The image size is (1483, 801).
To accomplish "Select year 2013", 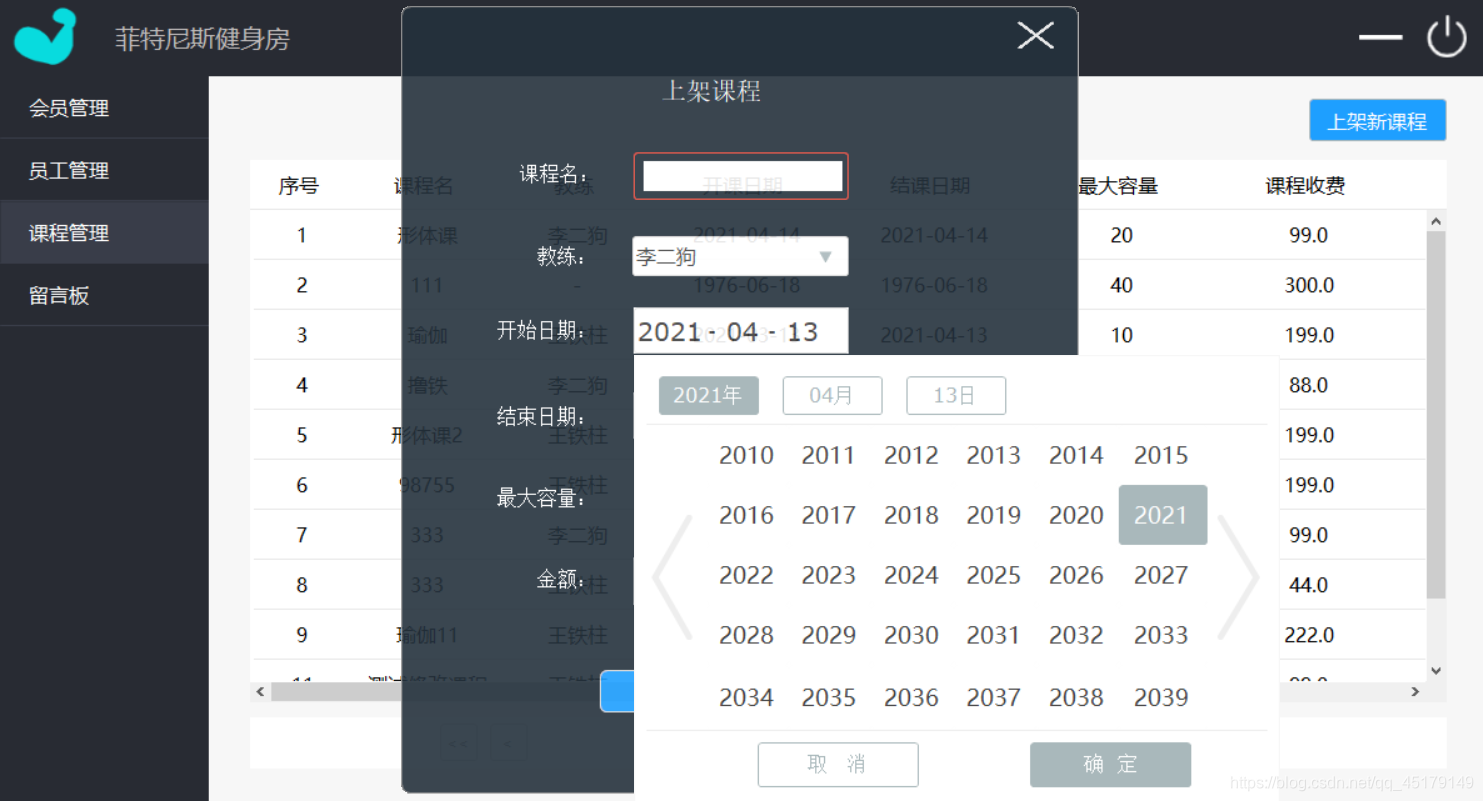I will (993, 455).
